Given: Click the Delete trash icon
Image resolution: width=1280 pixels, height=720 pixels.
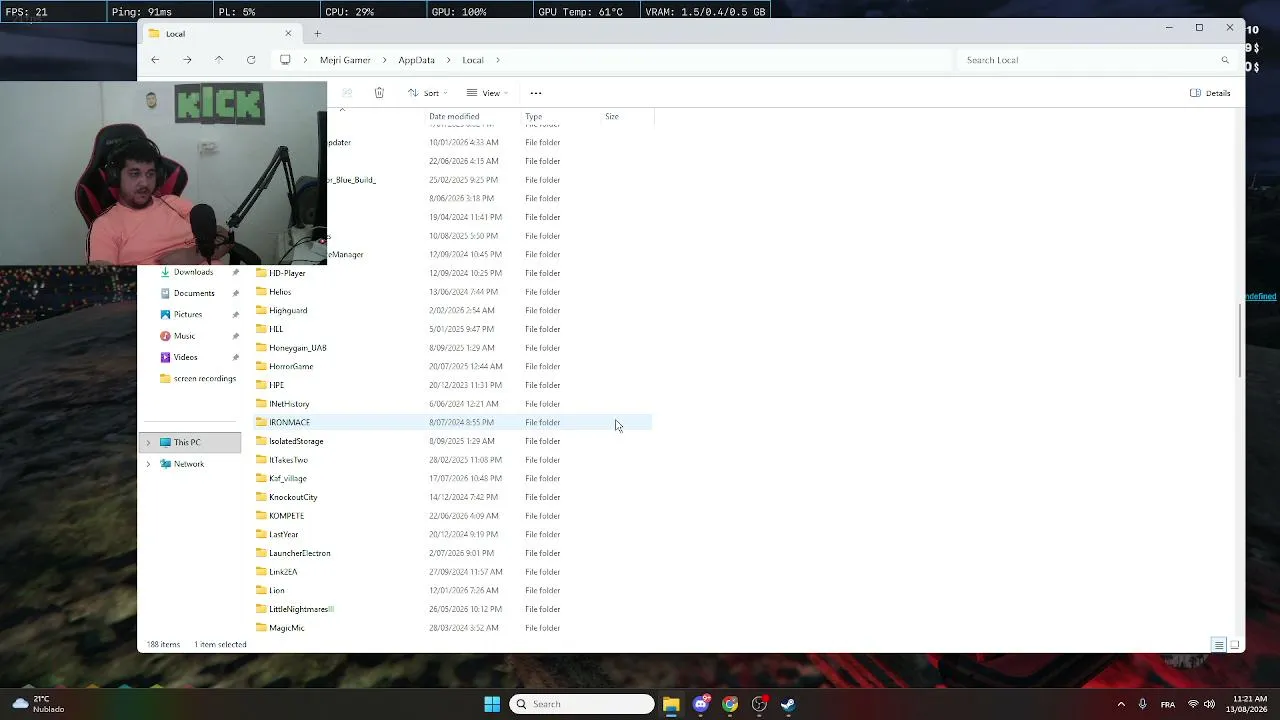Looking at the screenshot, I should click(x=379, y=93).
